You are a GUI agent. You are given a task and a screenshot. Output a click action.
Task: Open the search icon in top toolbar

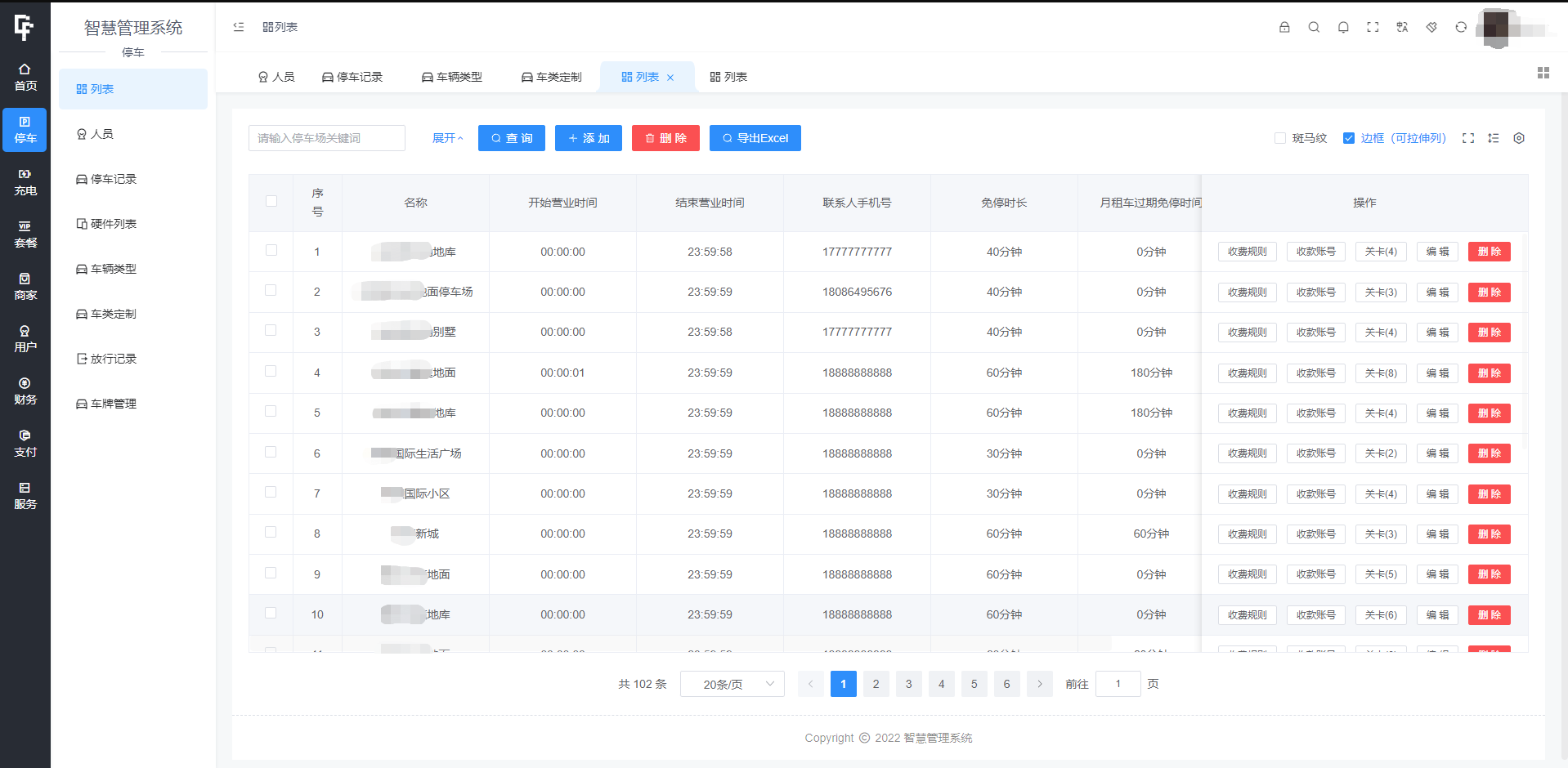(1314, 27)
